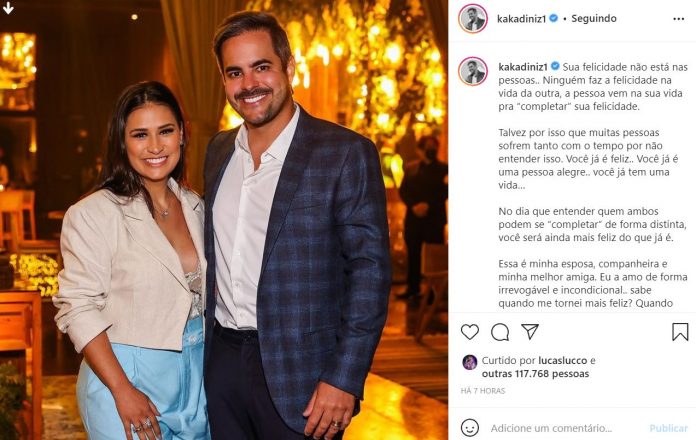The image size is (696, 440).
Task: Open the three-dots more options menu
Action: (x=678, y=19)
